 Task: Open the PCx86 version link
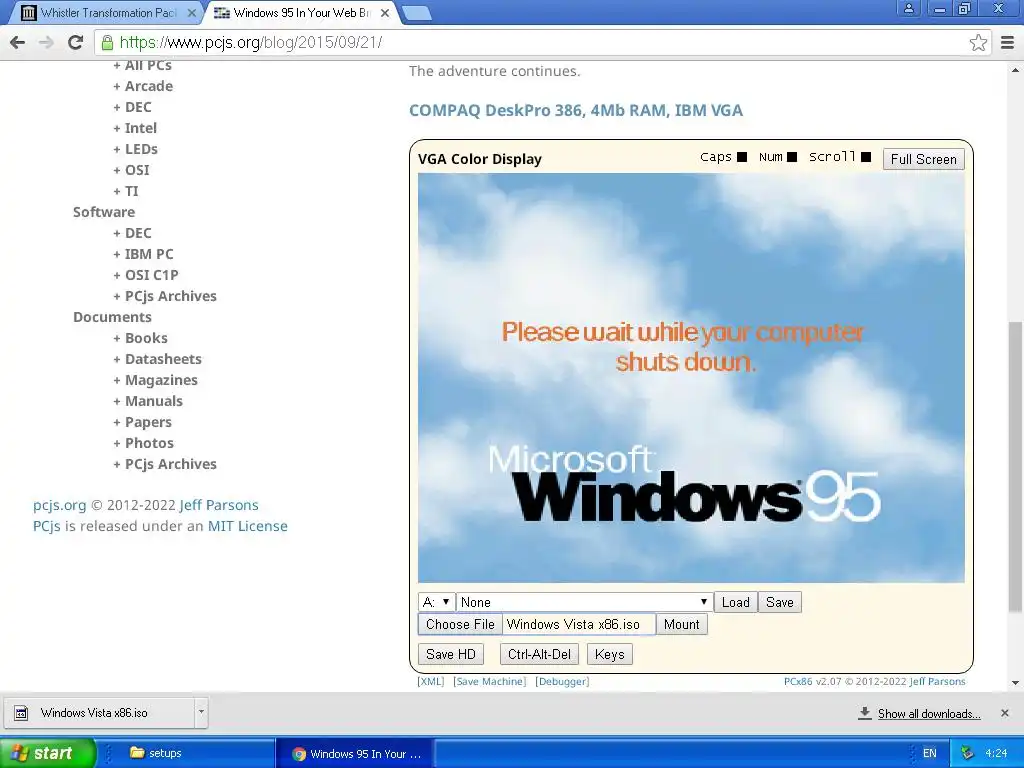tap(798, 681)
